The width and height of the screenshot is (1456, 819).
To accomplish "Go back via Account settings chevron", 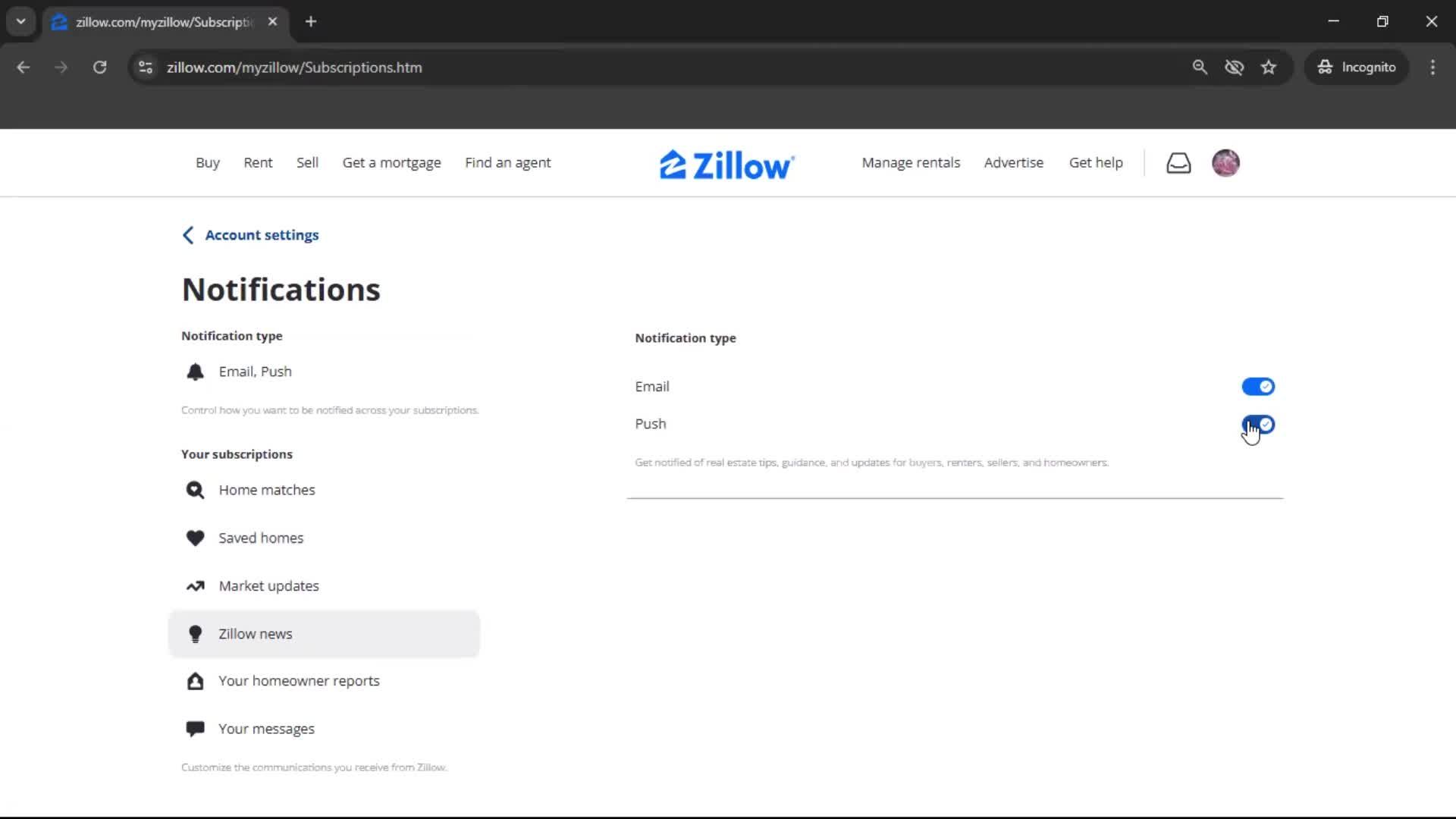I will [x=188, y=235].
